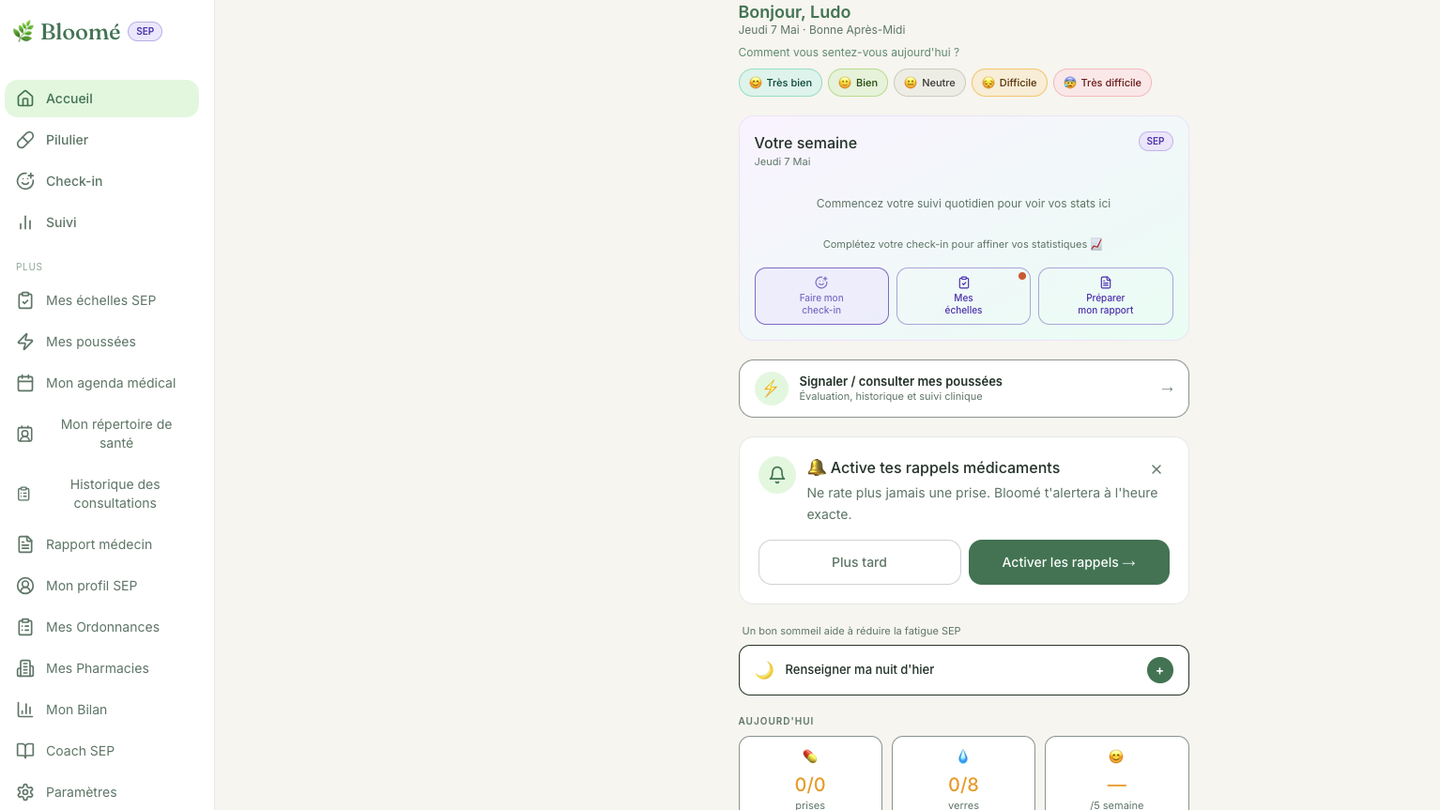Open Mes Pharmacies building icon
1440x810 pixels.
click(x=25, y=668)
